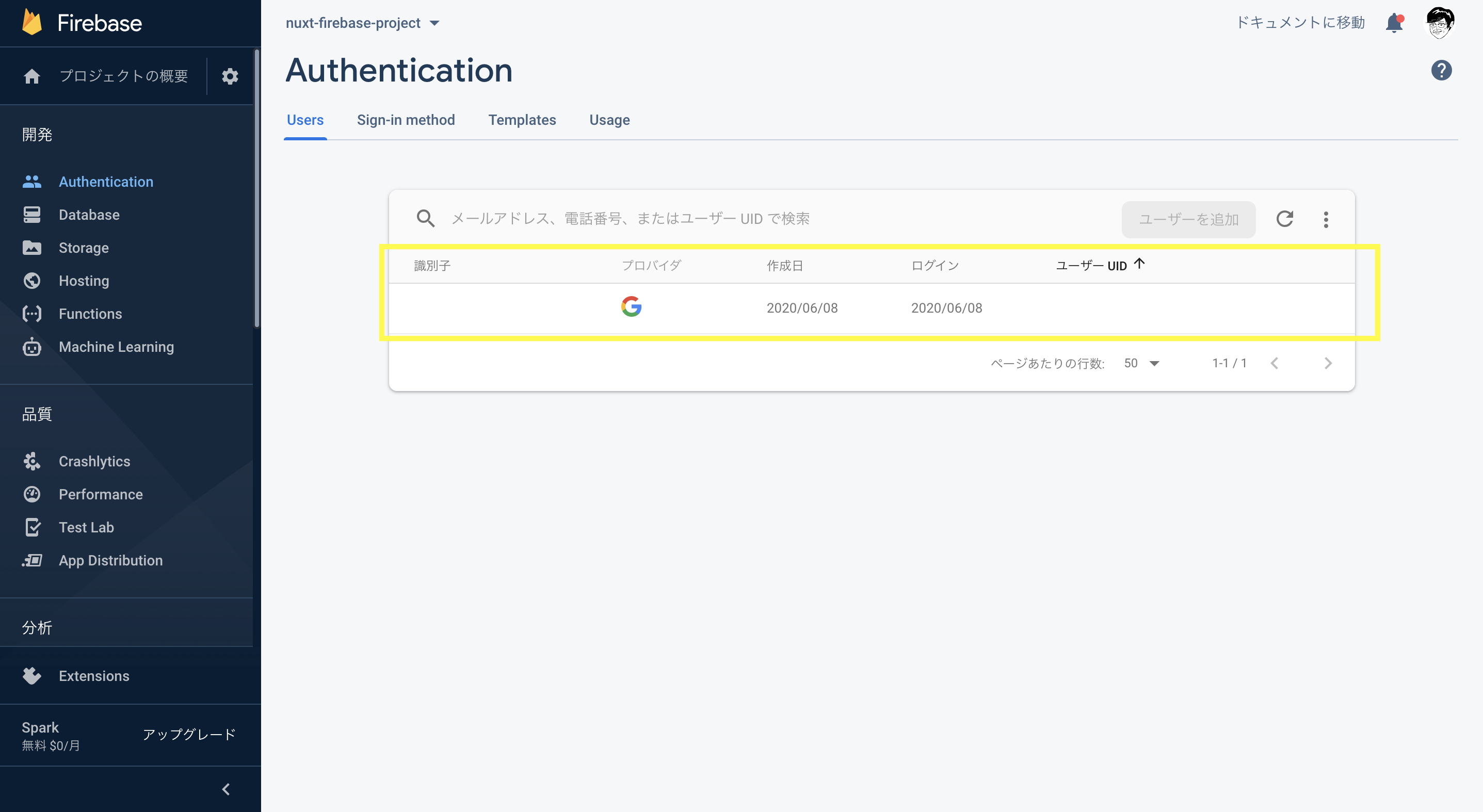
Task: Click the Extensions icon
Action: [31, 676]
